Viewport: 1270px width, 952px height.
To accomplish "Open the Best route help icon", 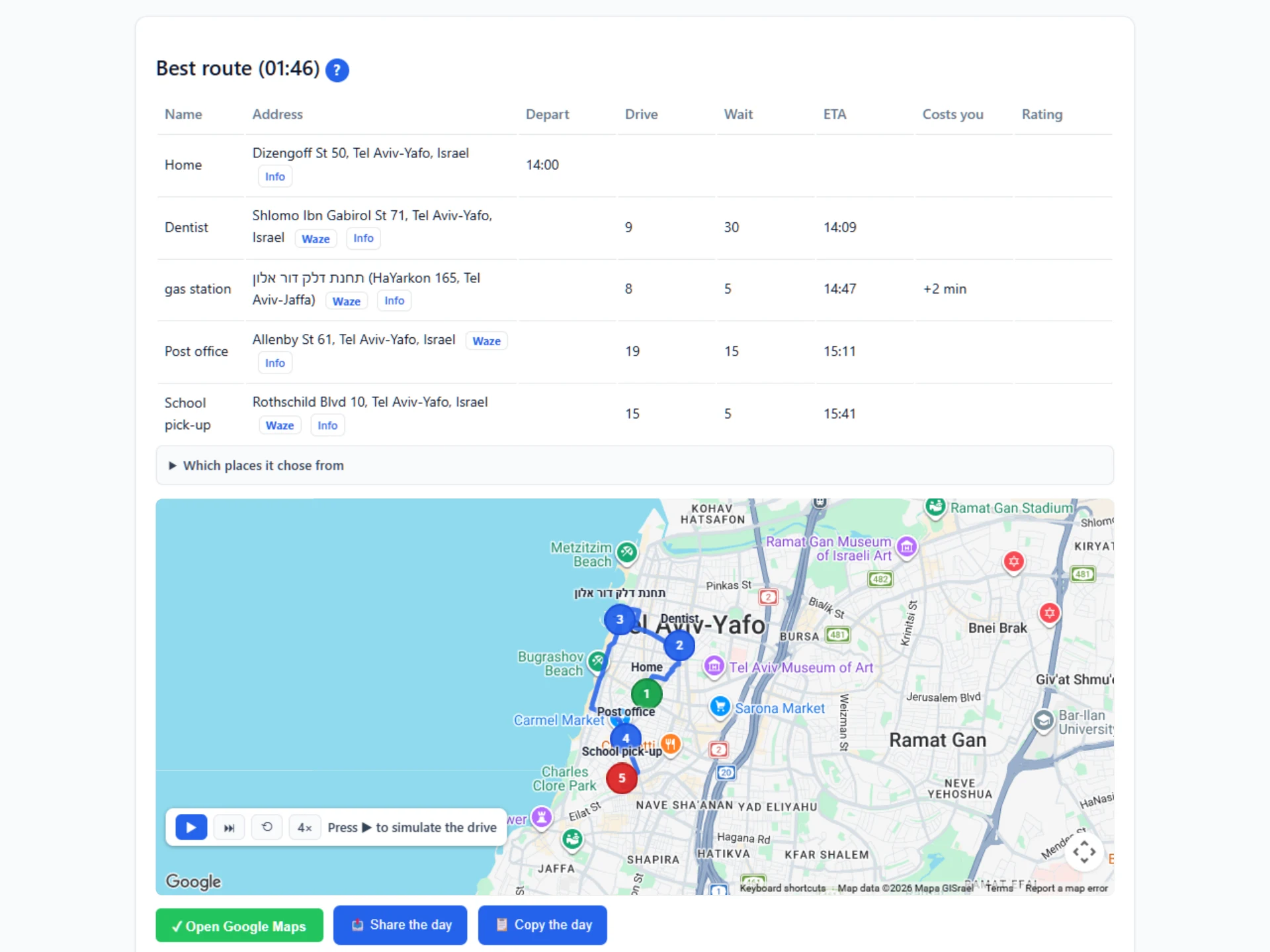I will tap(337, 69).
